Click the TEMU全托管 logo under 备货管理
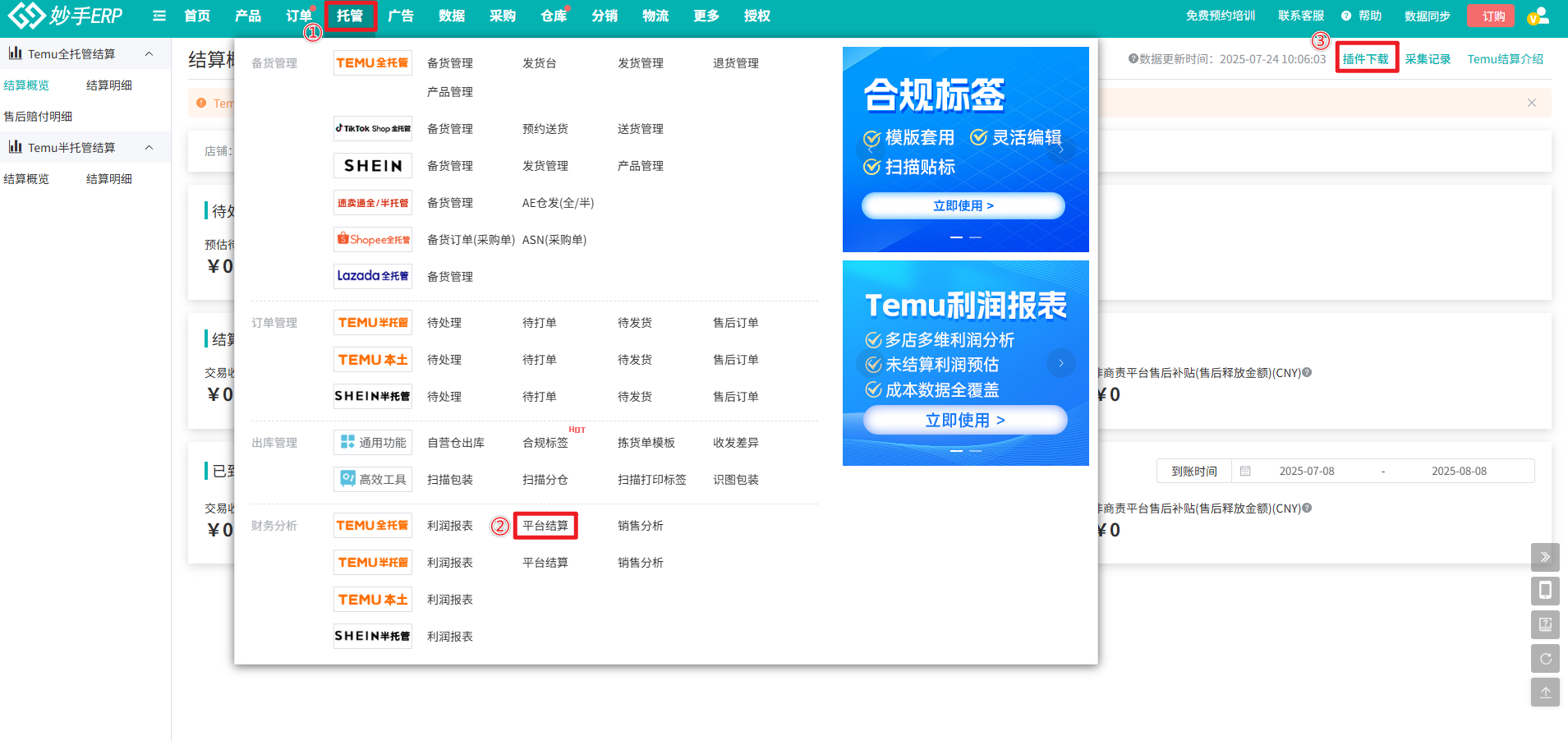 (x=372, y=62)
